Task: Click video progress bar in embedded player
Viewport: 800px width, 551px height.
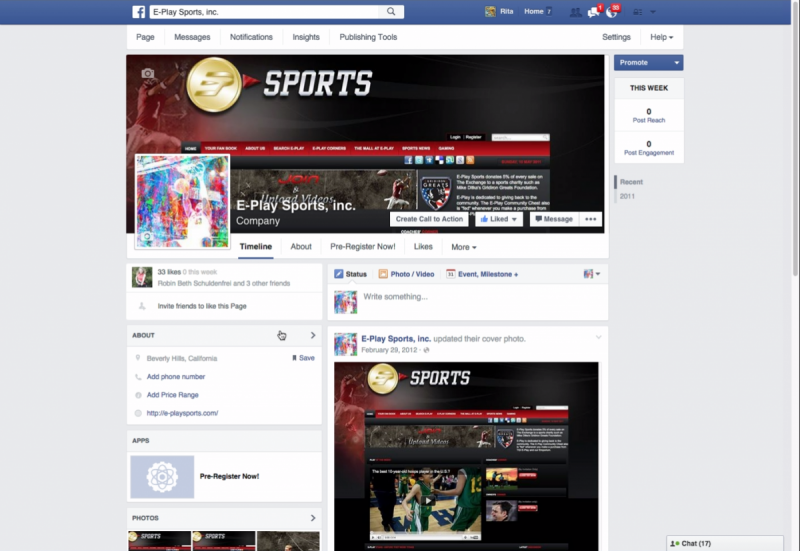Action: pos(427,537)
